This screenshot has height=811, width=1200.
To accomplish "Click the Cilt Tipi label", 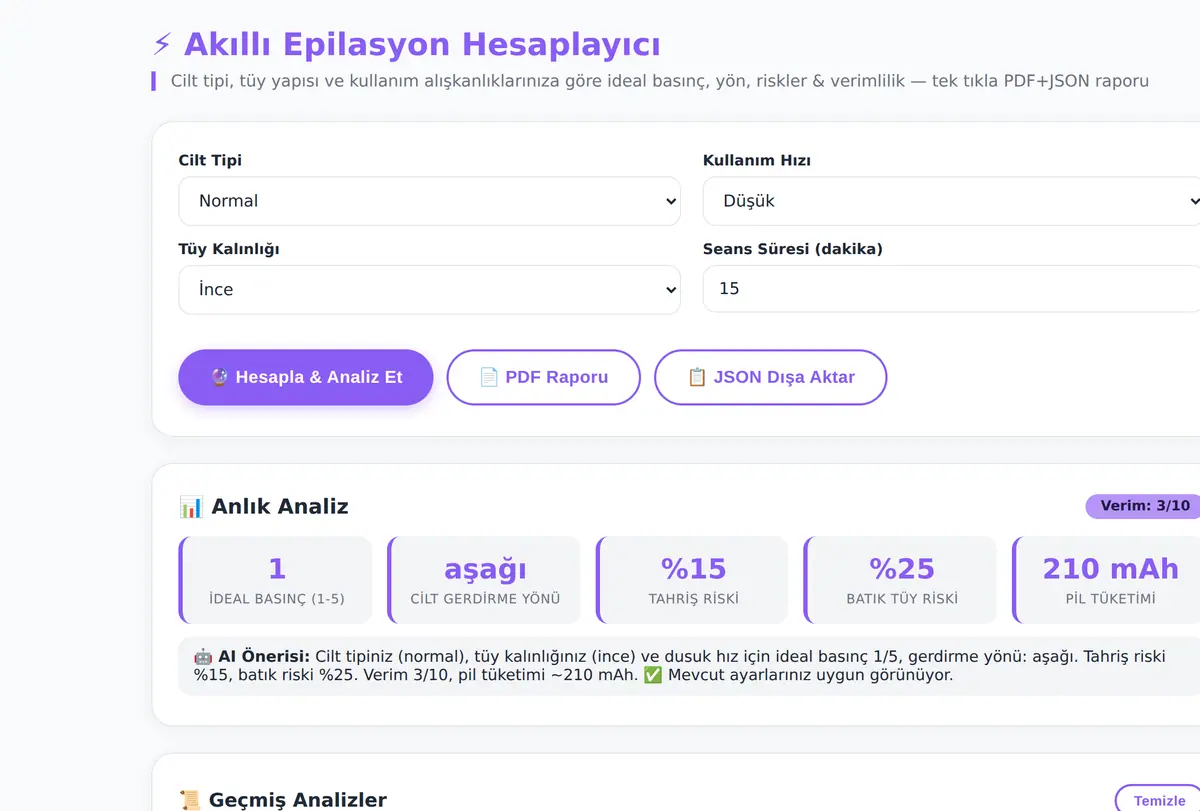I will pyautogui.click(x=210, y=160).
